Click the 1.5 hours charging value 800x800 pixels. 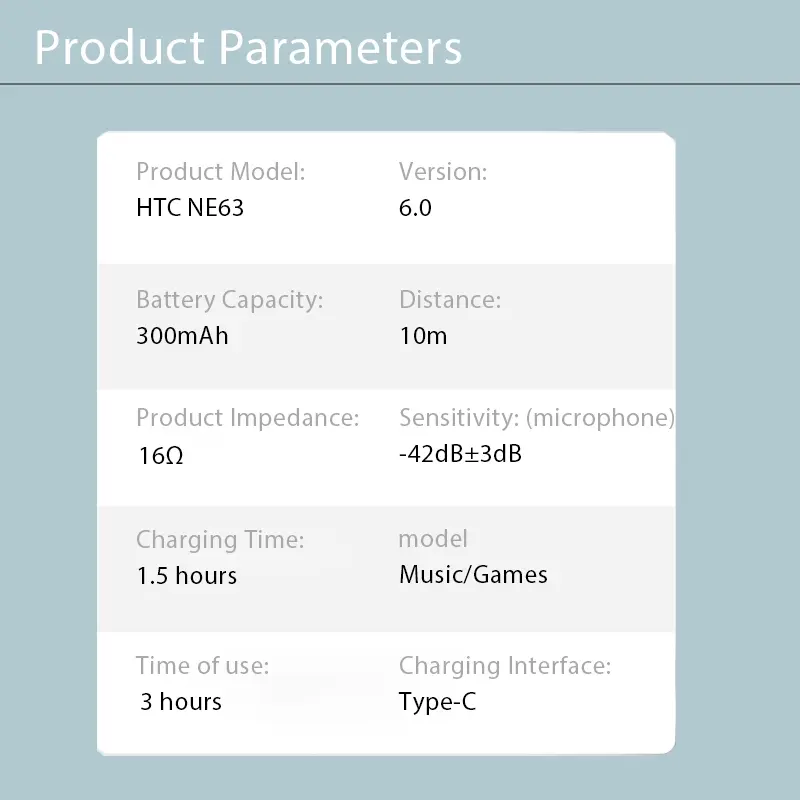(186, 576)
